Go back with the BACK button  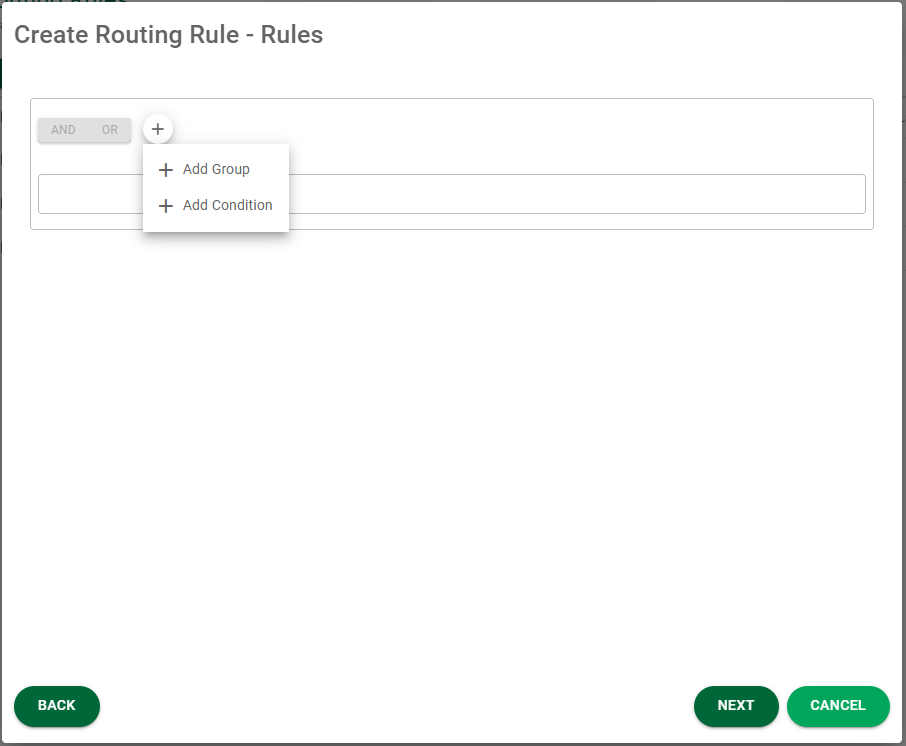(x=57, y=706)
